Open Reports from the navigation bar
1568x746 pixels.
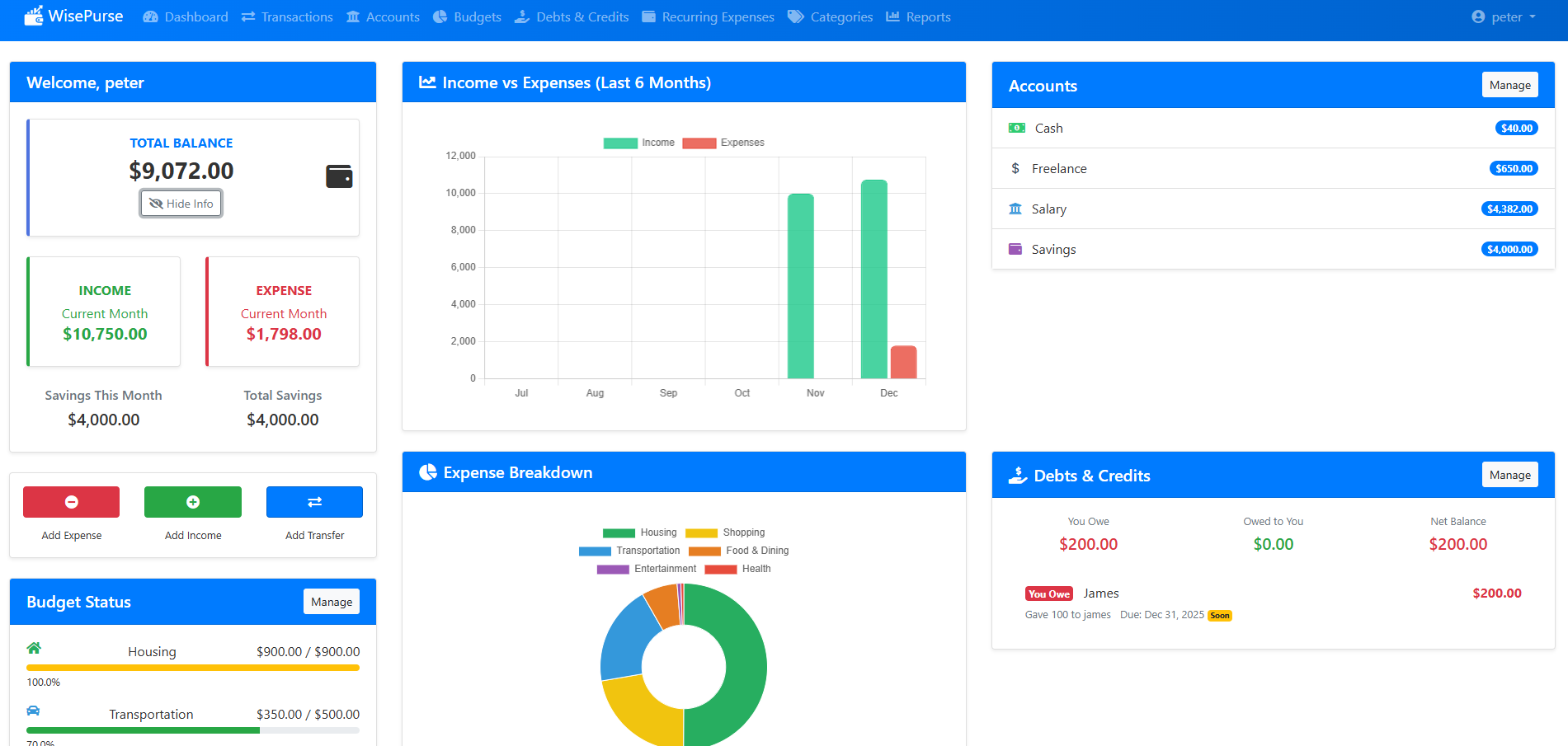(x=918, y=16)
